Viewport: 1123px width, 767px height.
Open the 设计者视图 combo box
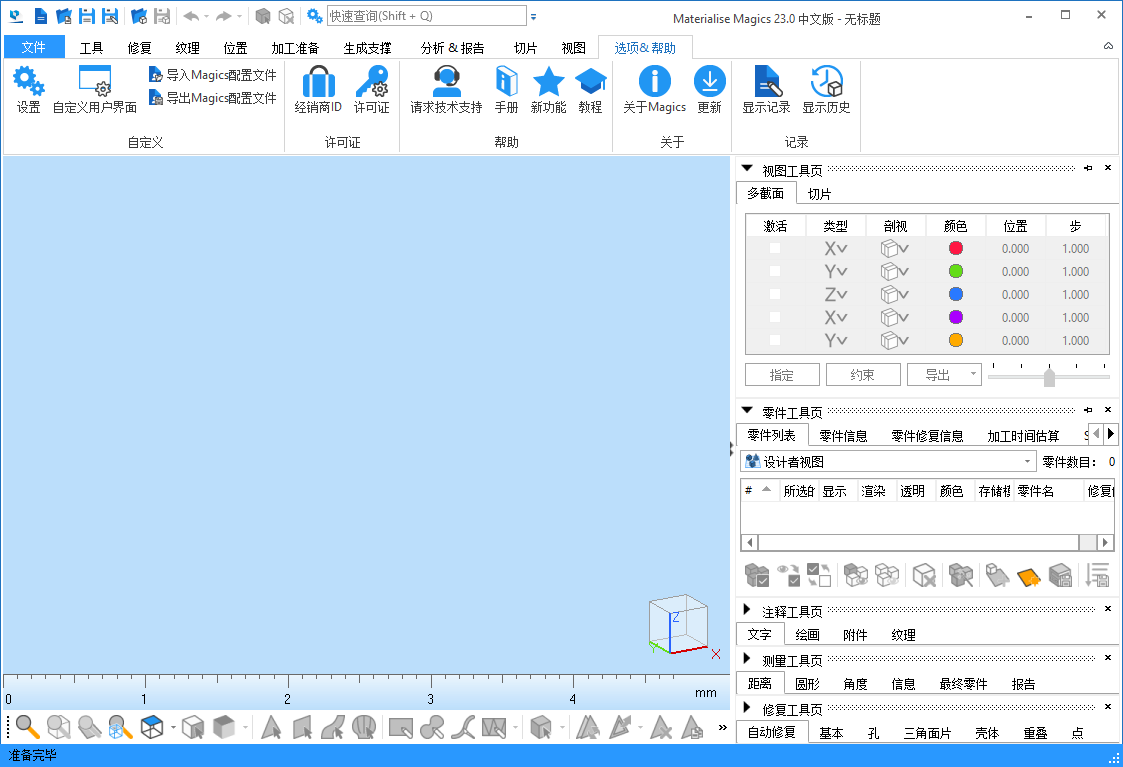888,462
